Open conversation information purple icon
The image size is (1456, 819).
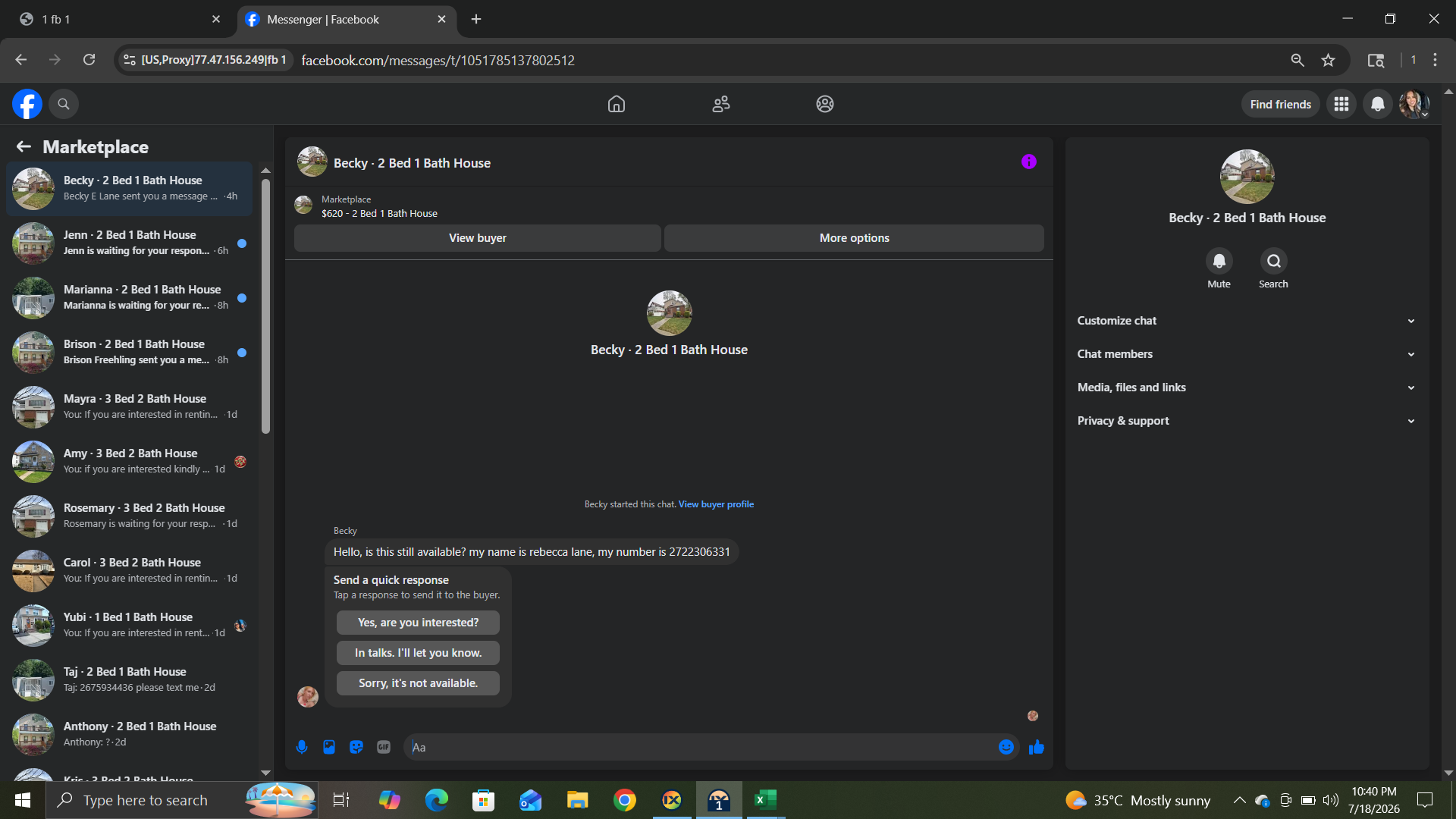pos(1029,162)
